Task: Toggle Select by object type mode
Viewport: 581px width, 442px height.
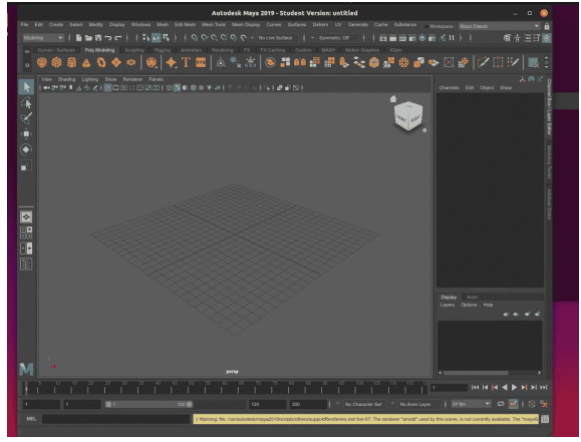Action: [156, 38]
